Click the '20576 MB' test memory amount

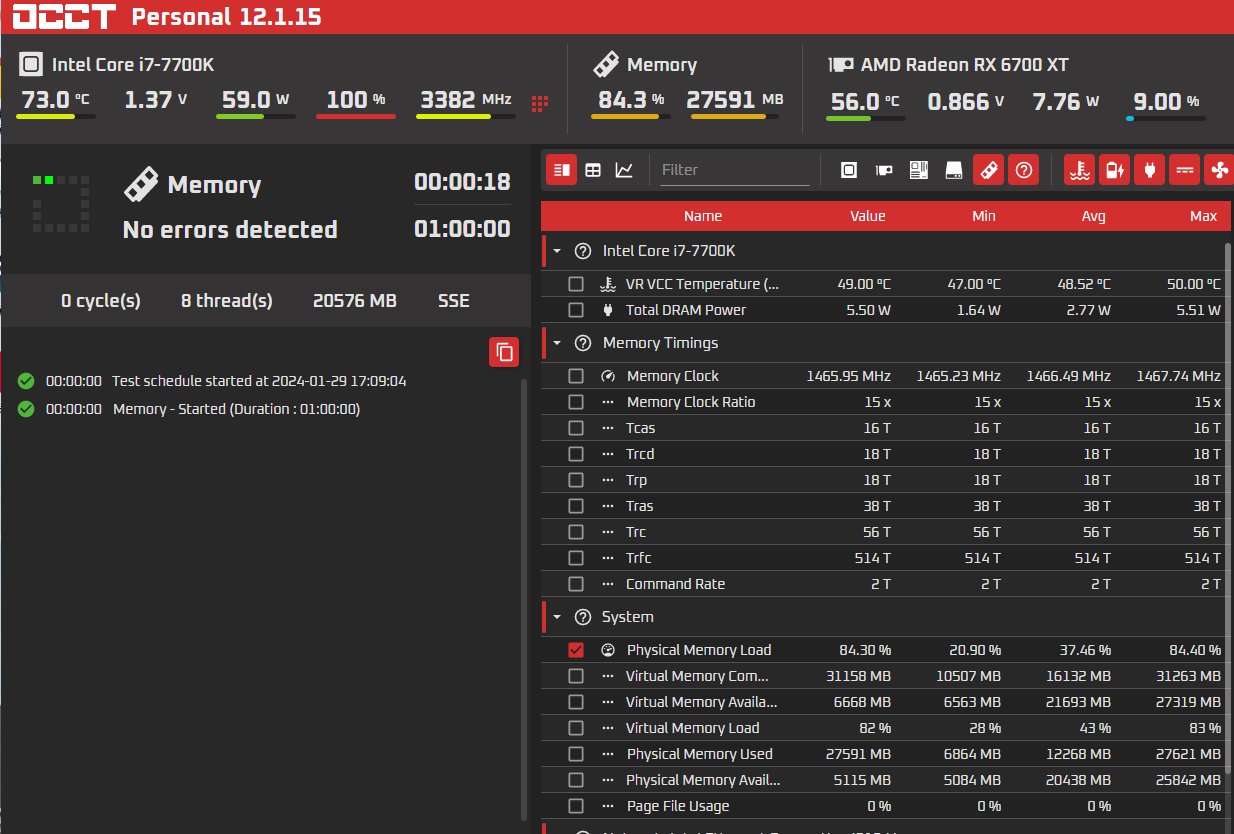click(x=355, y=301)
